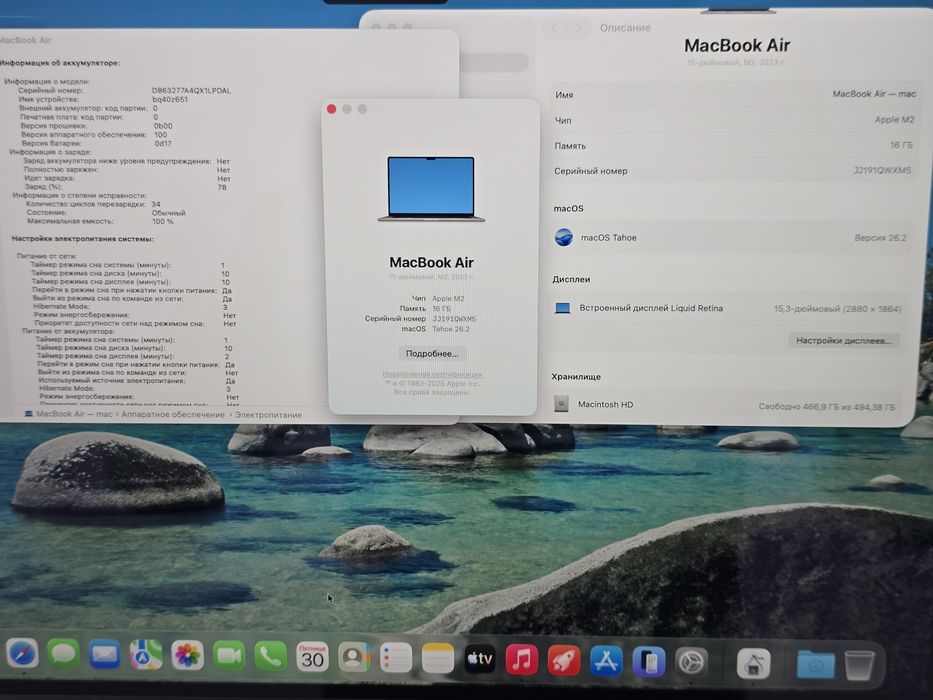Open Messages from the Dock
Viewport: 933px width, 700px height.
[x=64, y=654]
